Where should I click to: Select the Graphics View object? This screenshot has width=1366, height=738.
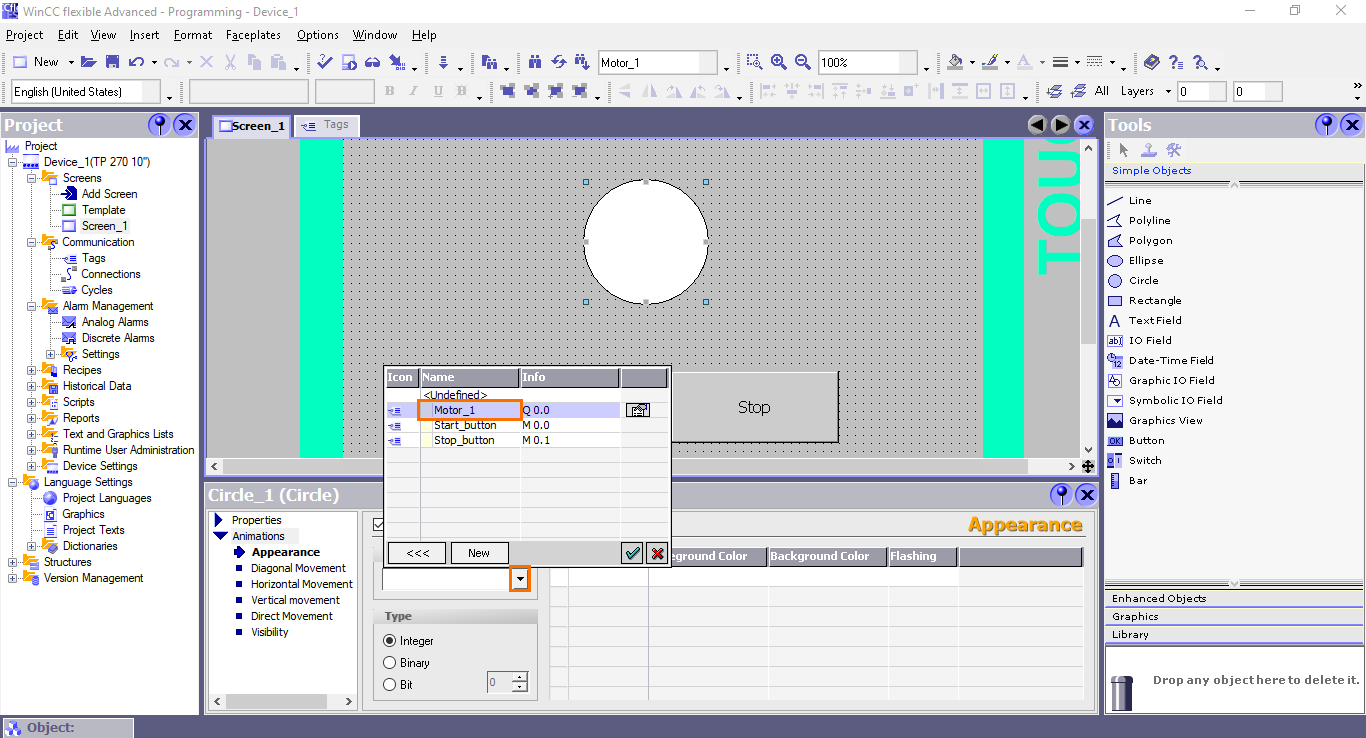coord(1166,420)
